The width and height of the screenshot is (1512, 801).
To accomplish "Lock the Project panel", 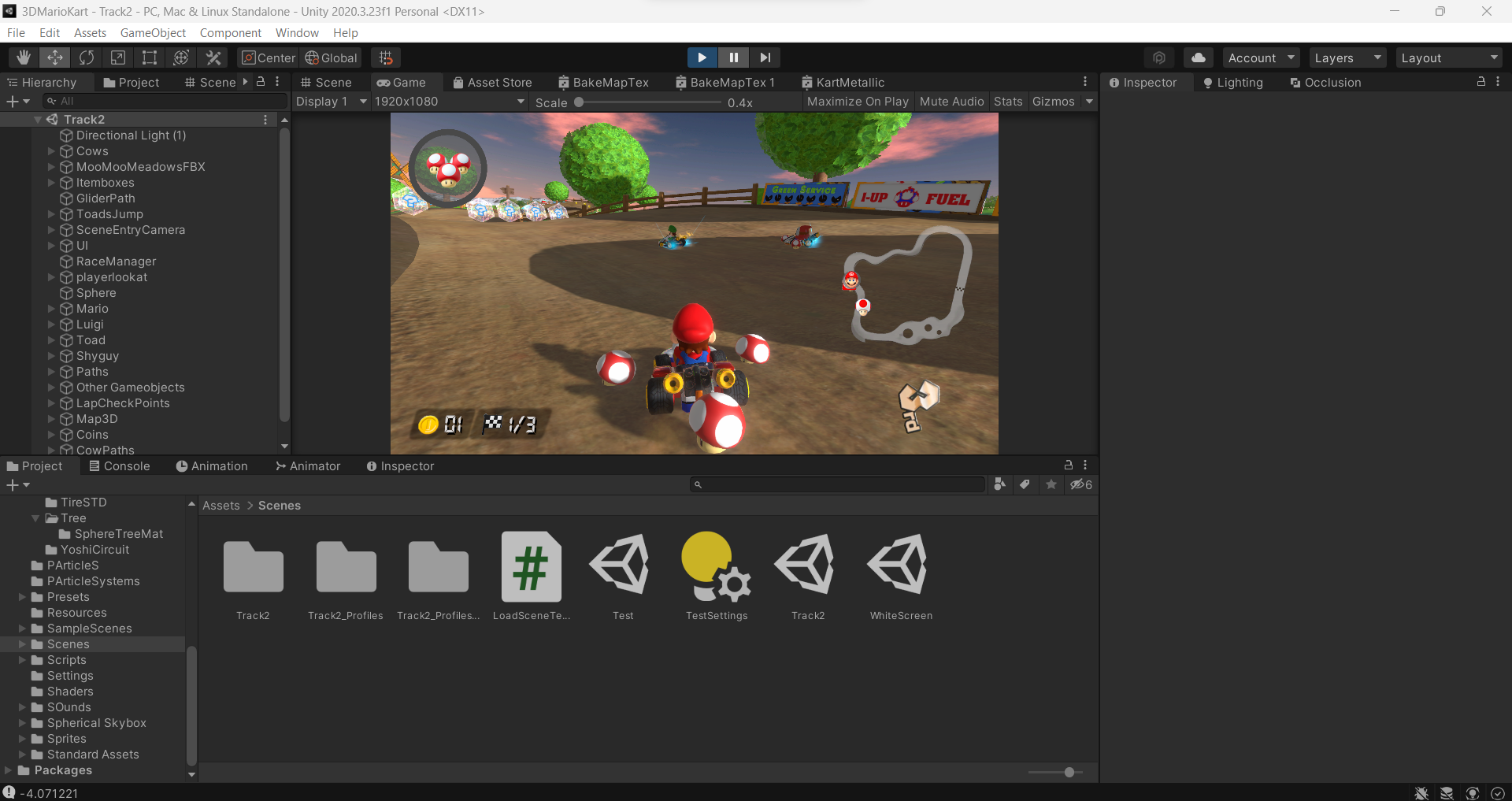I will click(1069, 465).
